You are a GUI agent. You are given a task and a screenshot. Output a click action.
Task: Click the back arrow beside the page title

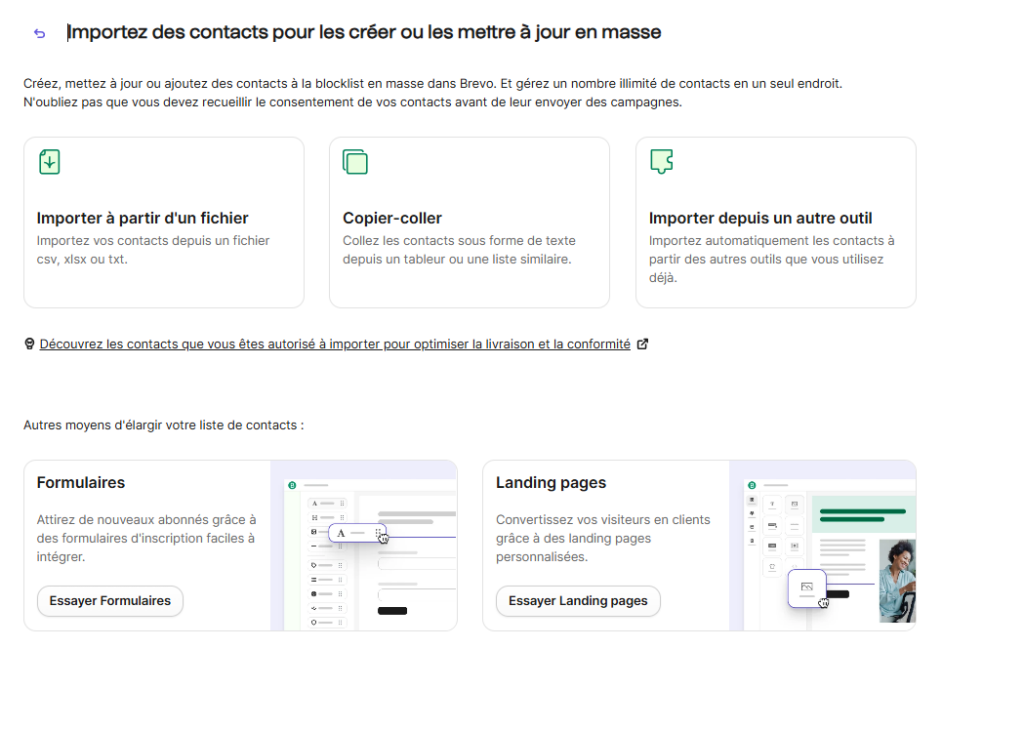[40, 33]
